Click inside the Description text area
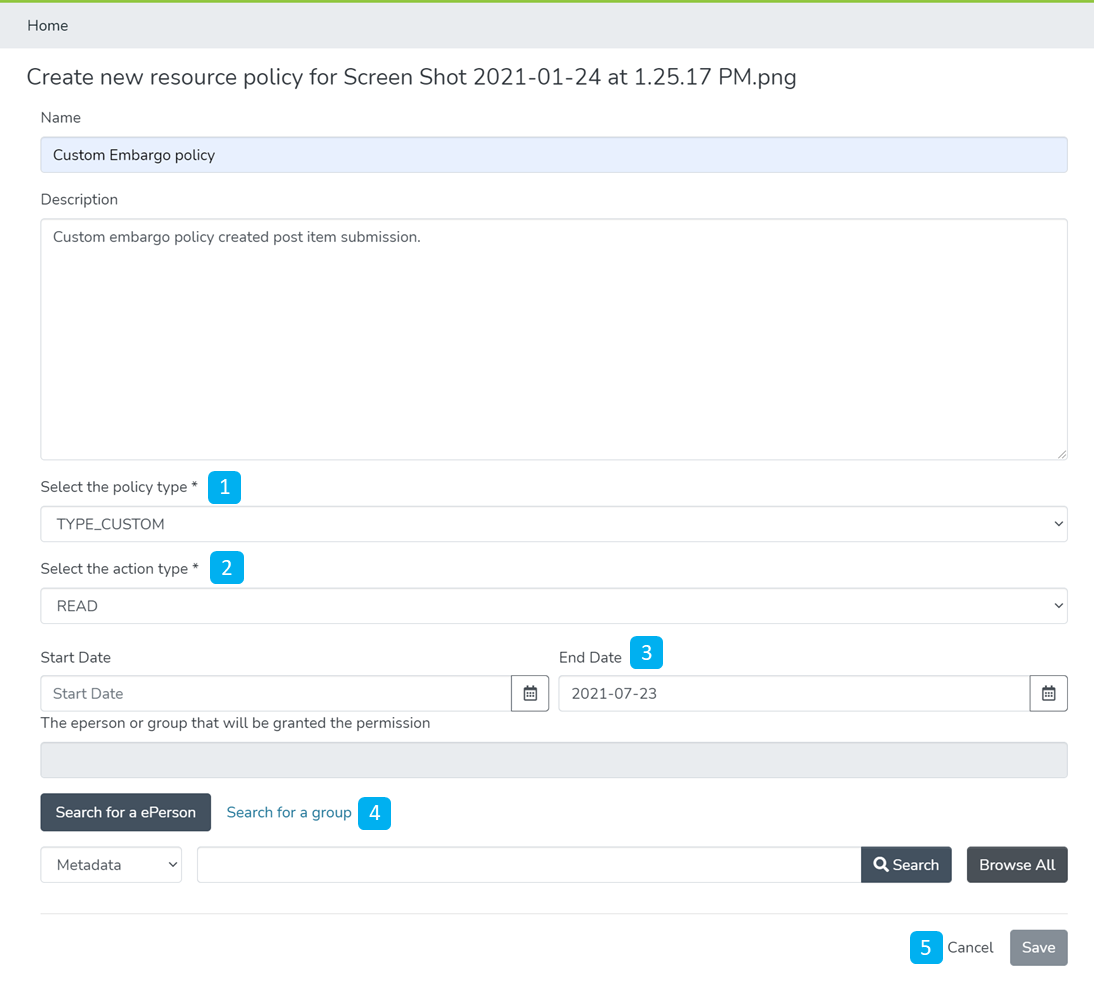 coord(553,340)
